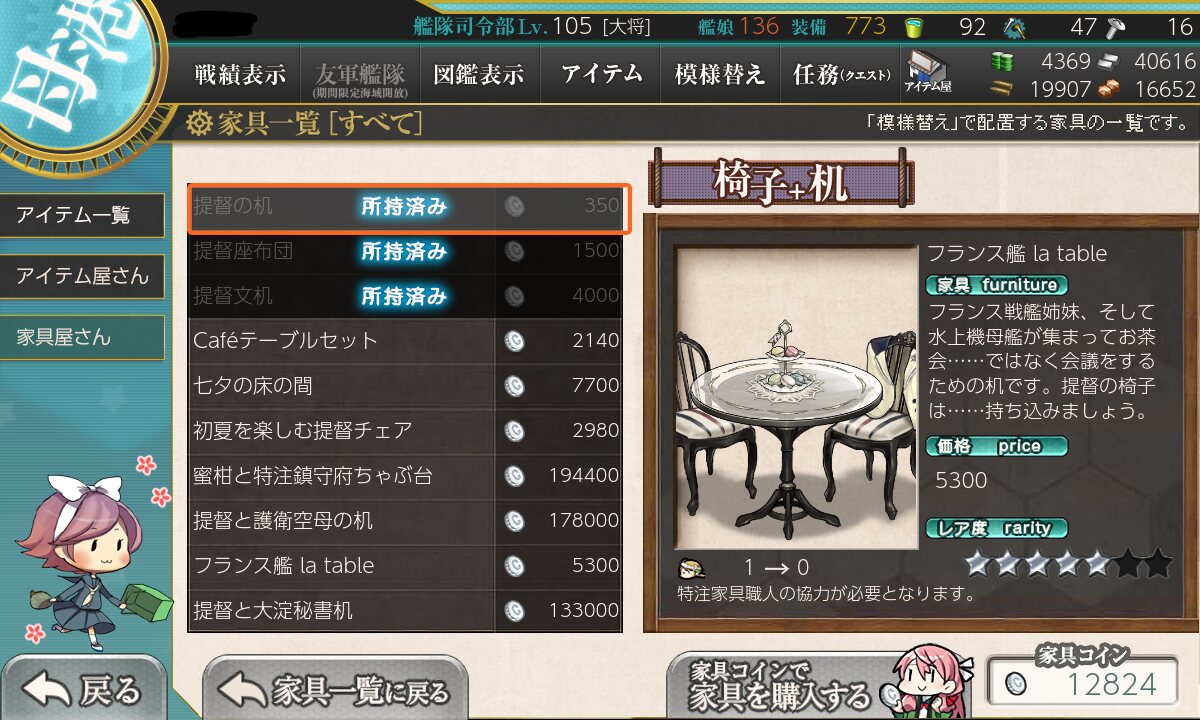Screen dimensions: 1200x720
Task: Open 図鑑表示 in the top menu
Action: click(478, 74)
